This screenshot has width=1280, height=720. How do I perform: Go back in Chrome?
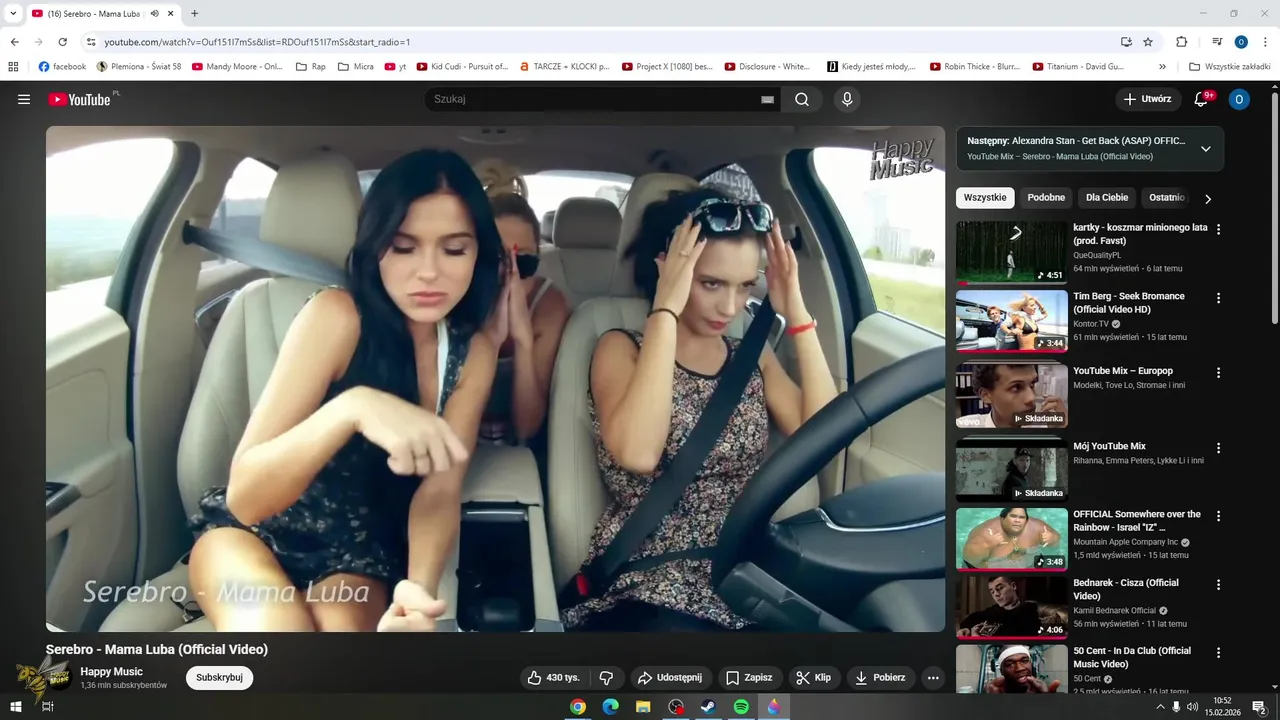click(14, 42)
